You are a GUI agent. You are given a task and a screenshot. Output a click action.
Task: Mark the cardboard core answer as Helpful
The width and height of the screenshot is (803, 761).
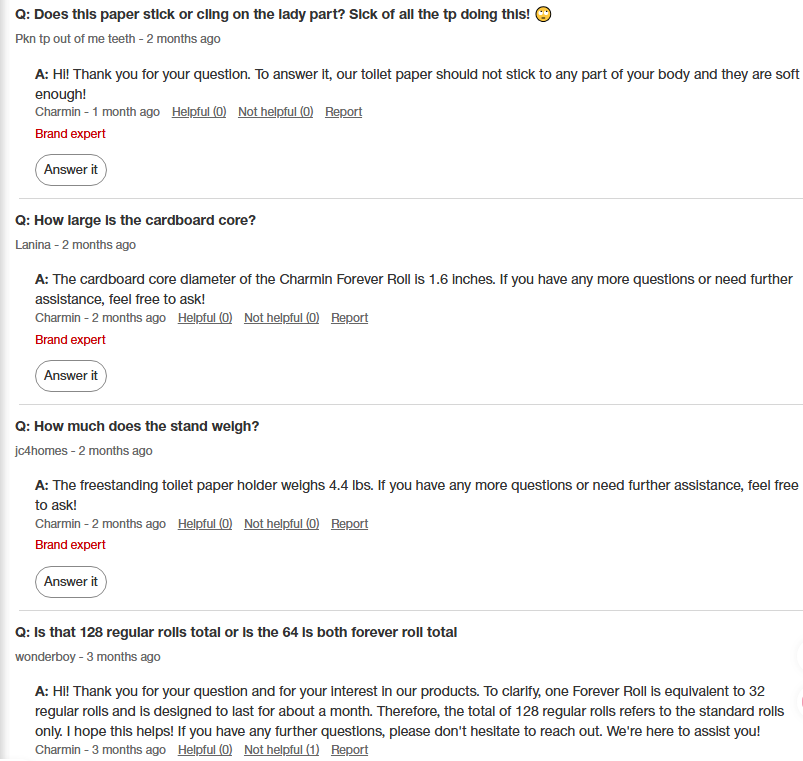(205, 318)
